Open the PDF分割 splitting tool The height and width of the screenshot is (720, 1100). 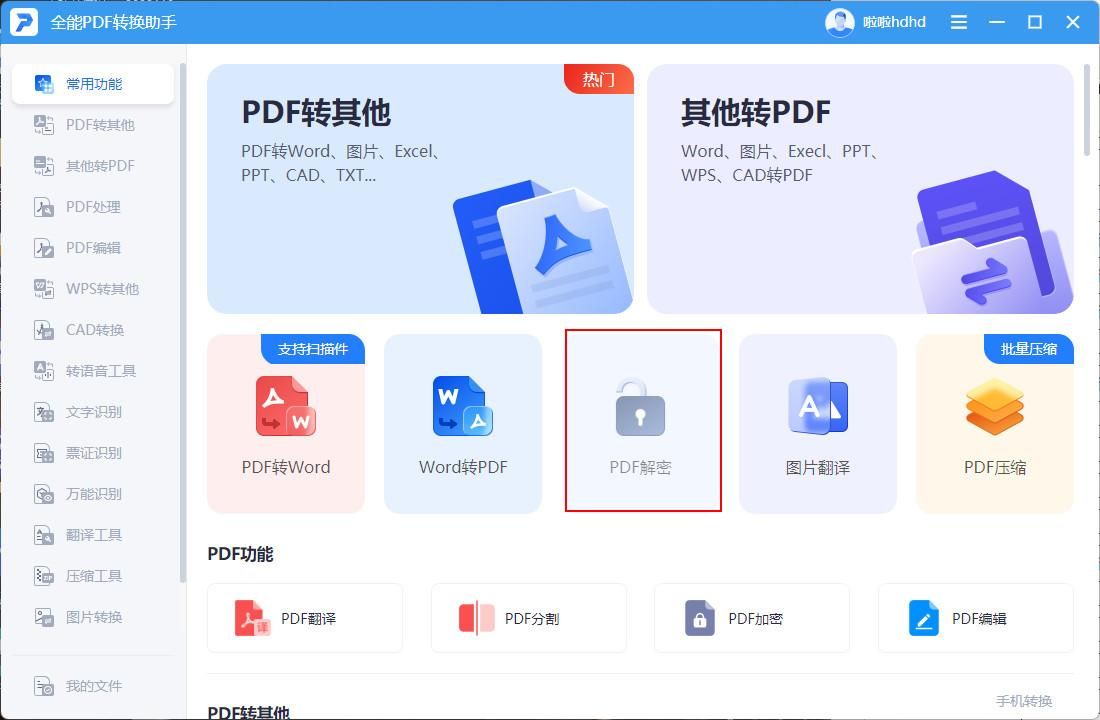pyautogui.click(x=528, y=617)
